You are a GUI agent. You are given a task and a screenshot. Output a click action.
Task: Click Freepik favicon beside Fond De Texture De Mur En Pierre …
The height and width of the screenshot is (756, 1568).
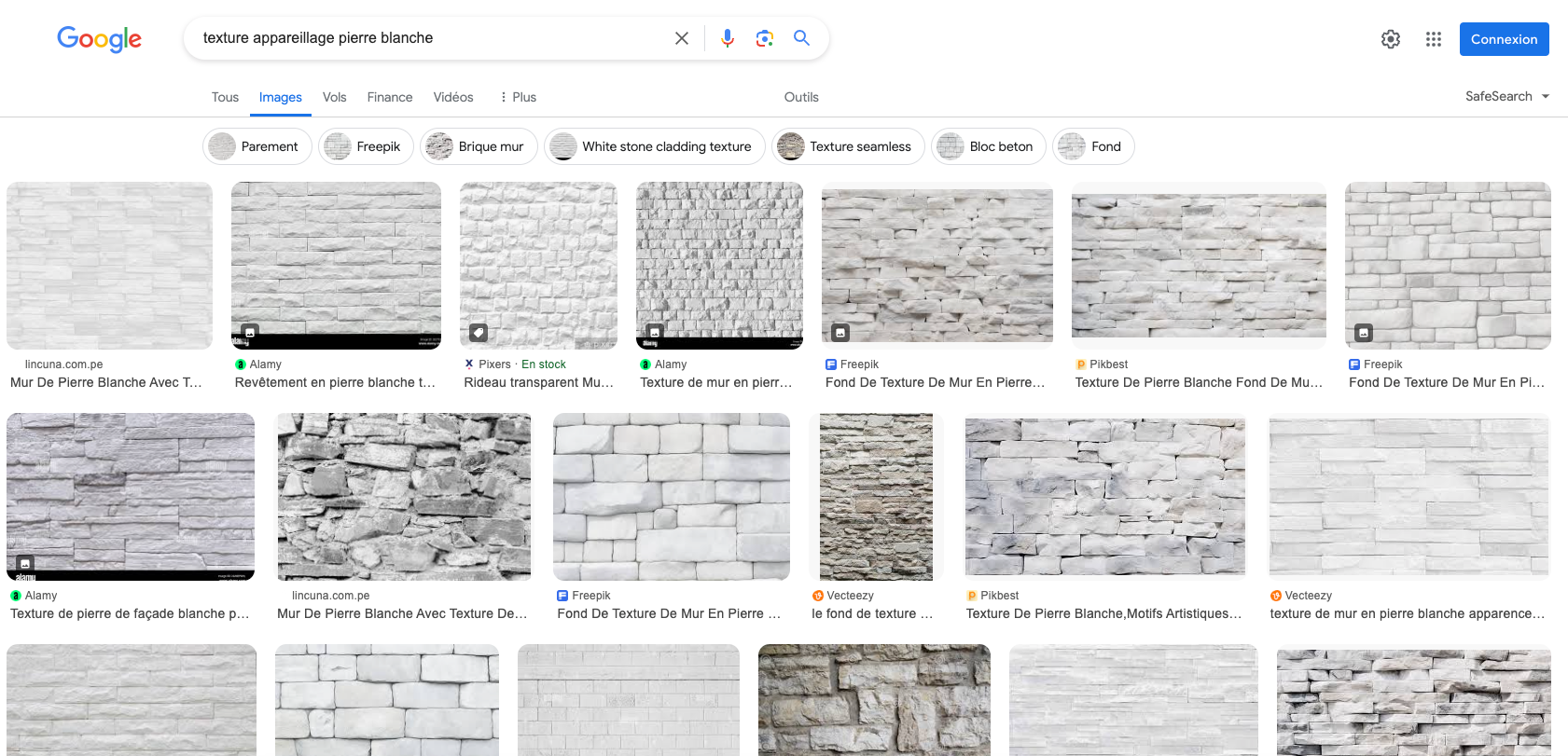tap(562, 596)
